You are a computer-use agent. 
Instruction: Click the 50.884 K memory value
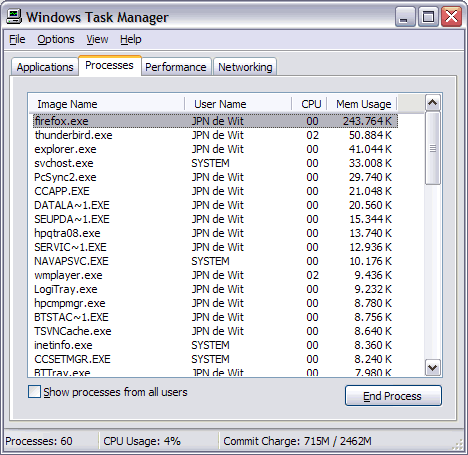[x=370, y=135]
